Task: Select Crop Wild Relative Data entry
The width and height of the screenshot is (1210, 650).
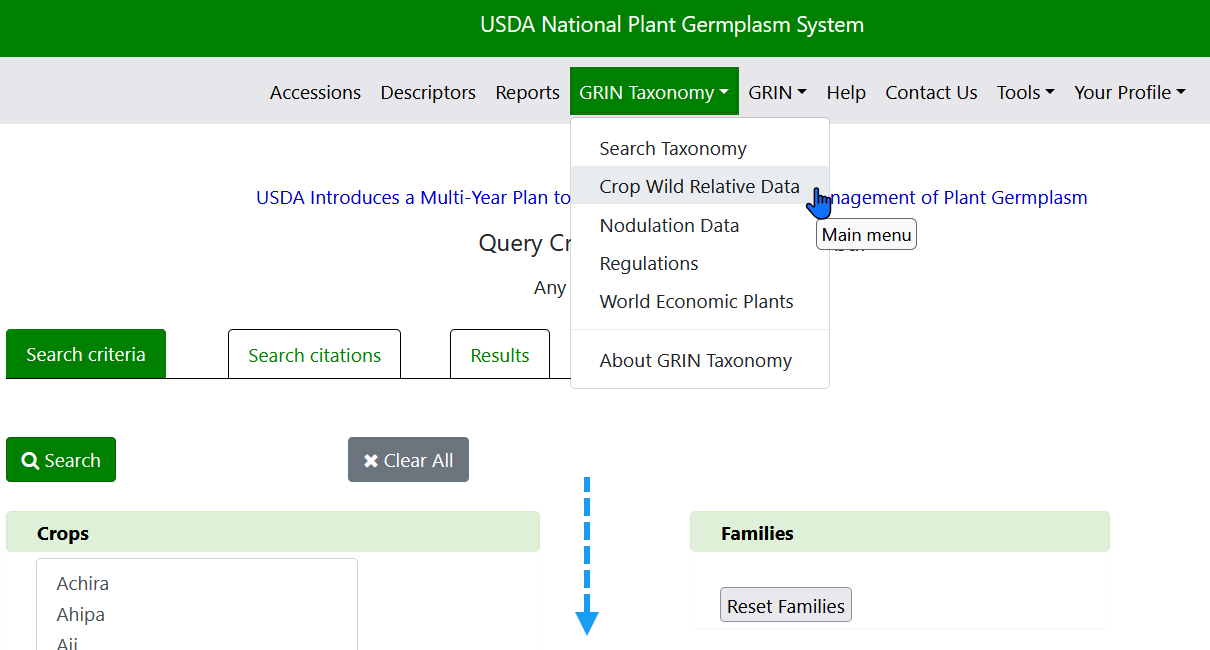Action: pyautogui.click(x=700, y=186)
